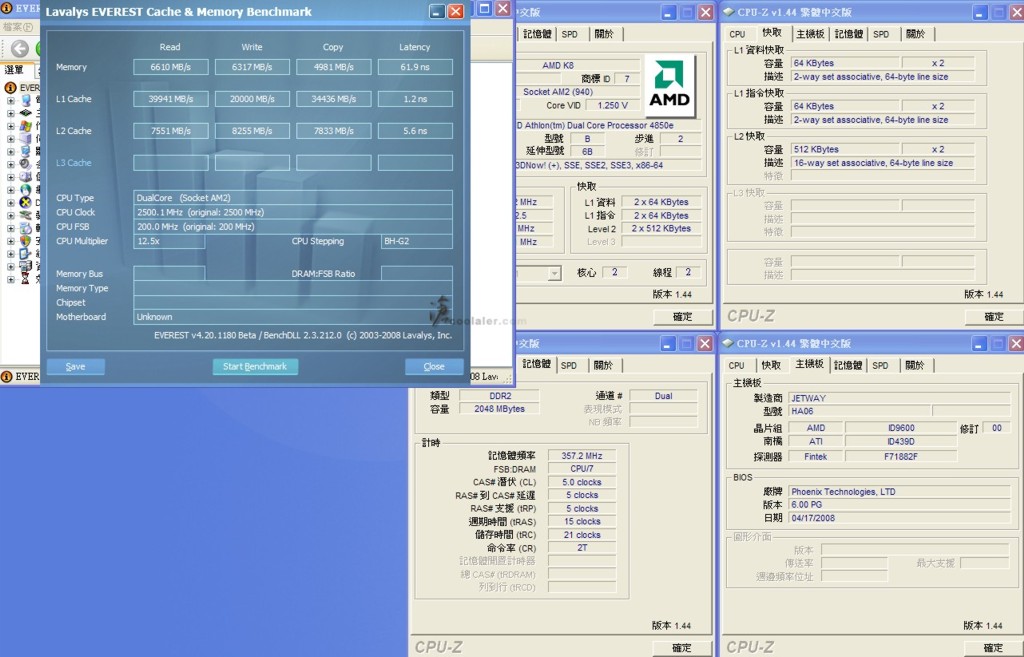
Task: Expand the Benchmark node plus box in EVEREST
Action: [x=10, y=279]
